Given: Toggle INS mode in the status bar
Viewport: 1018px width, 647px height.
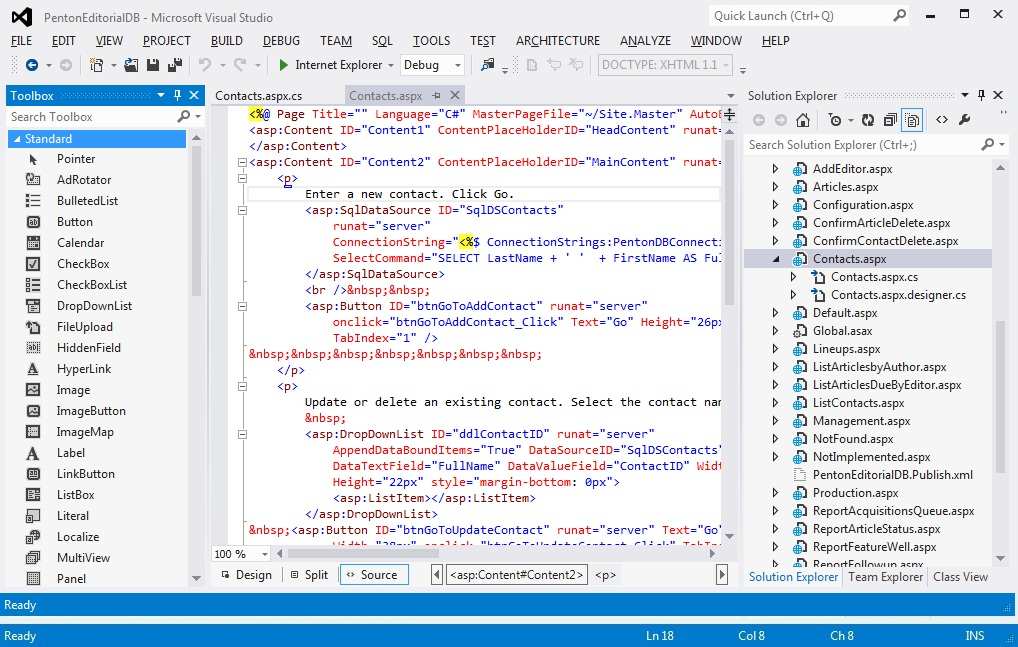Looking at the screenshot, I should pos(974,636).
